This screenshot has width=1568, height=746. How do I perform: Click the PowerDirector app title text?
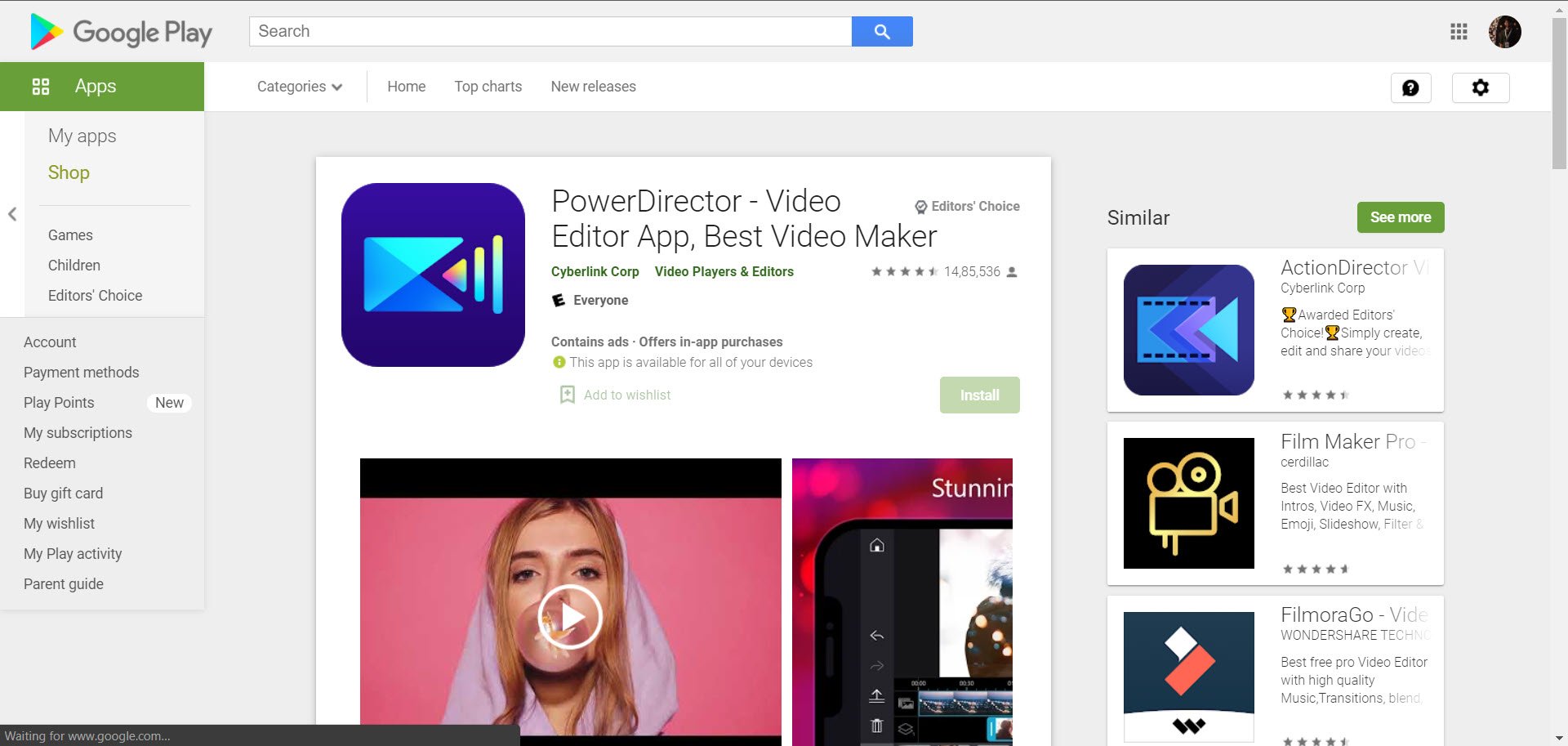coord(744,218)
